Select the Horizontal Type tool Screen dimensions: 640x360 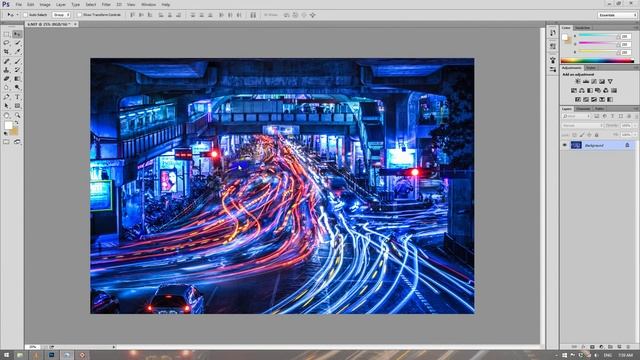(x=17, y=97)
